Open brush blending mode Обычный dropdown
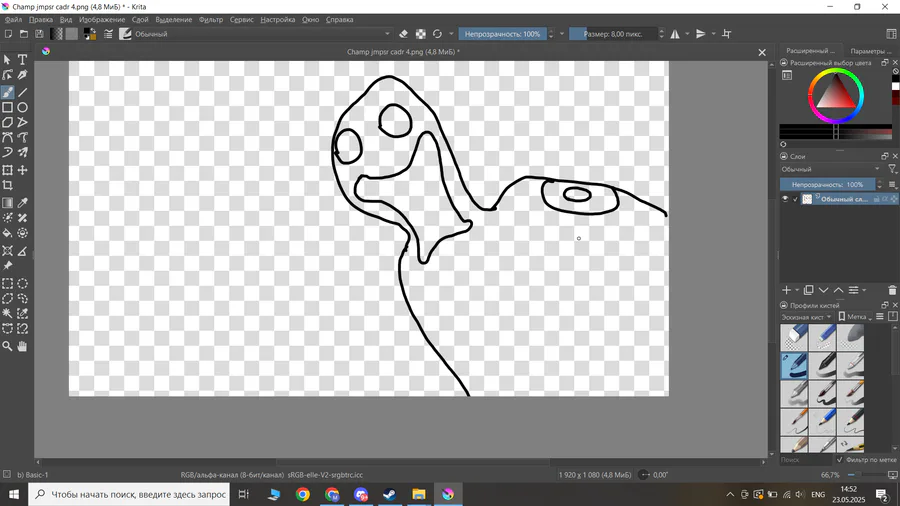This screenshot has width=900, height=506. pos(262,34)
